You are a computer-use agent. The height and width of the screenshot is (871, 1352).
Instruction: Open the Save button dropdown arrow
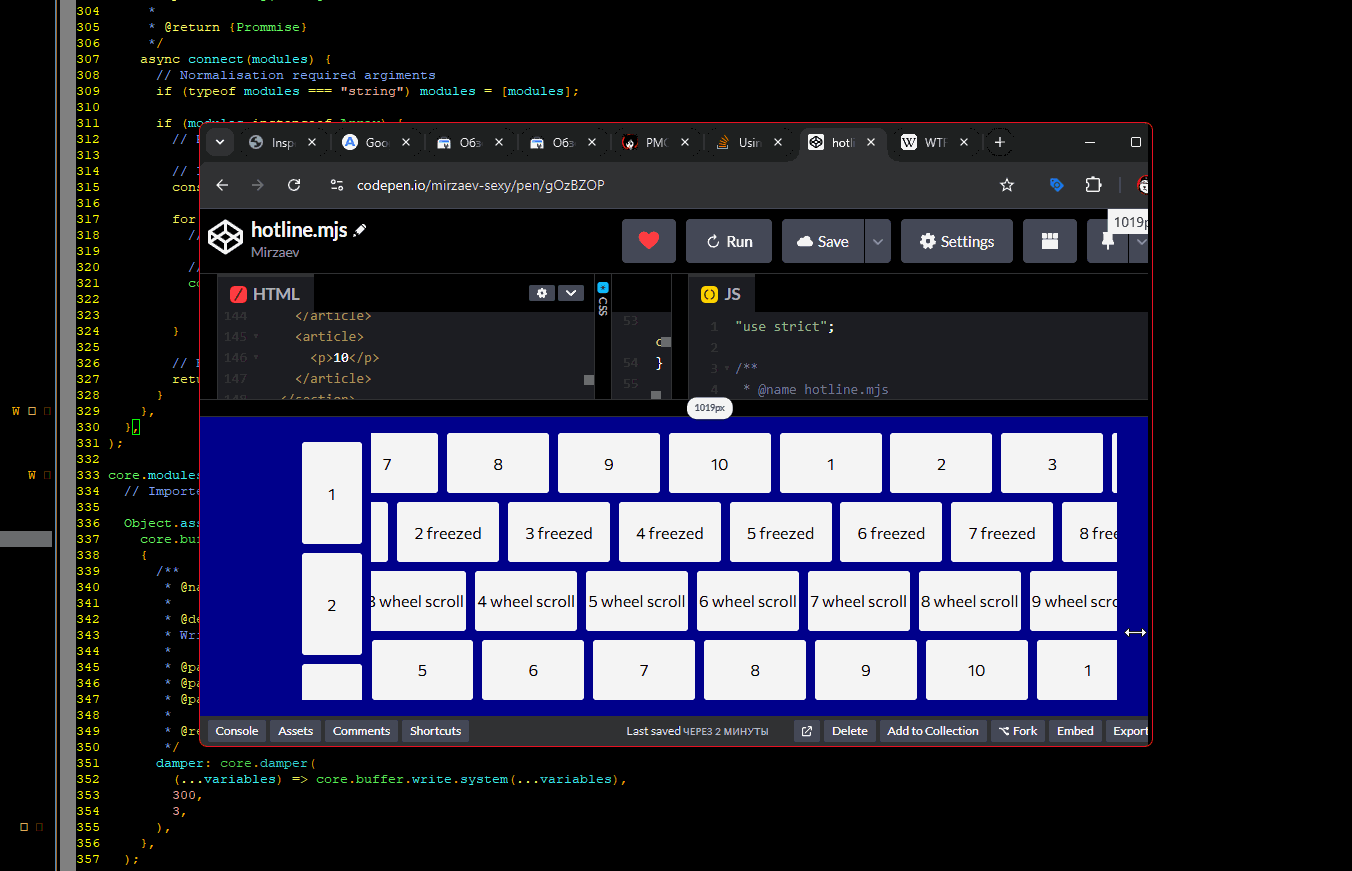(x=877, y=241)
